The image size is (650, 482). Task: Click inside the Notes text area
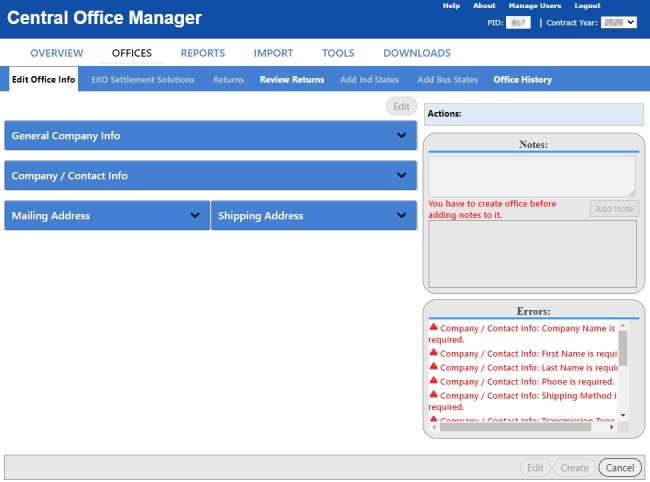tap(531, 176)
